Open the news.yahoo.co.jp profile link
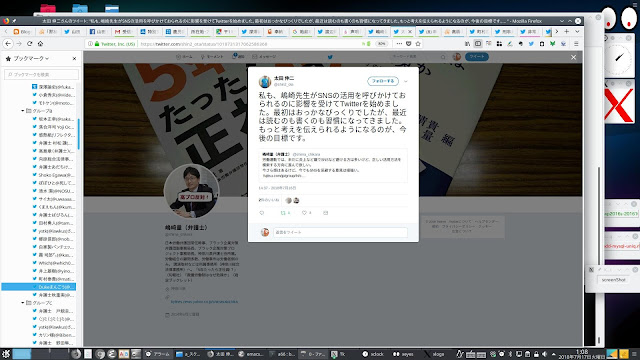The width and height of the screenshot is (640, 360). 204,302
